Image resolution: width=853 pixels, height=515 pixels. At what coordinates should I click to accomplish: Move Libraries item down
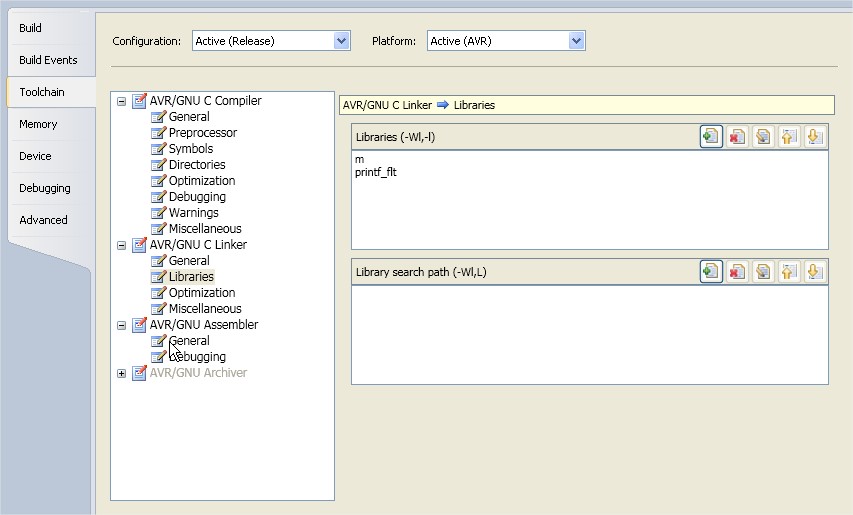tap(815, 136)
